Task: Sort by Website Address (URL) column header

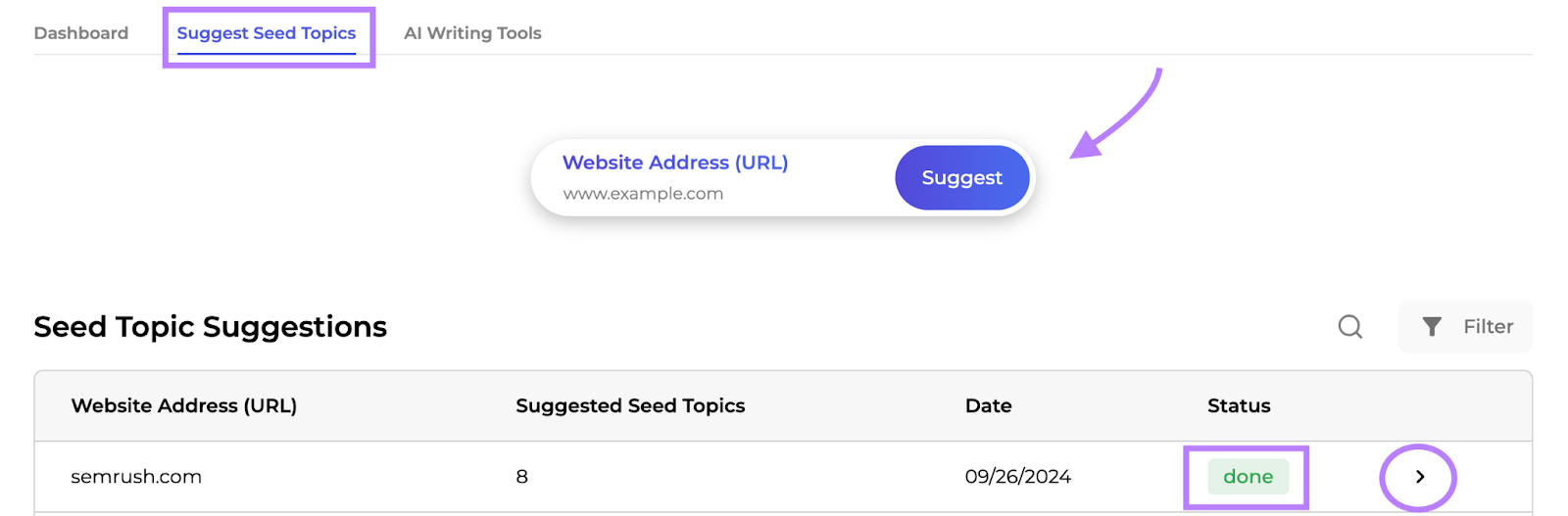Action: coord(184,405)
